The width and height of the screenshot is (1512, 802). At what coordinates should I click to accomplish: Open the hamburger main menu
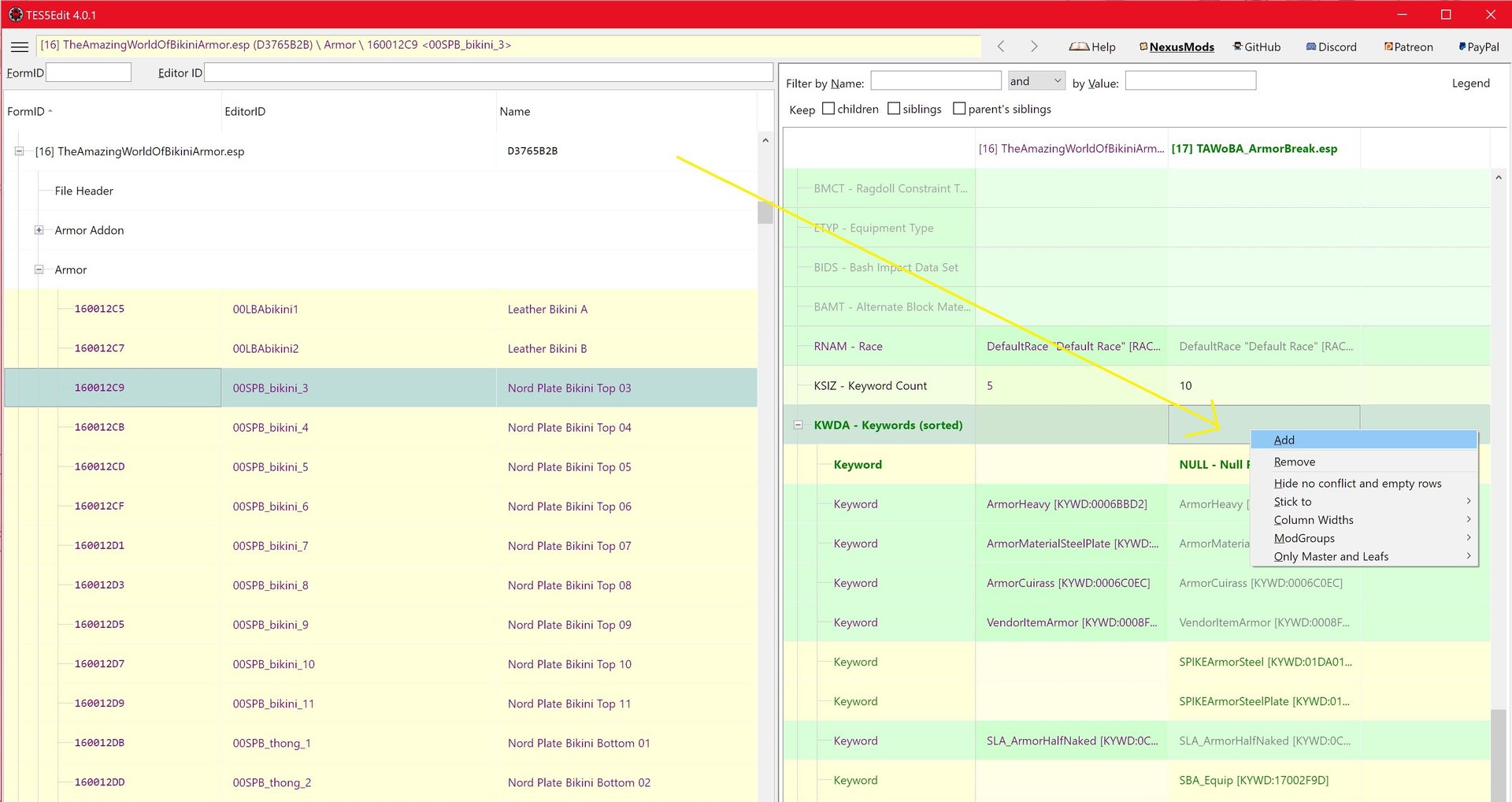[x=20, y=46]
